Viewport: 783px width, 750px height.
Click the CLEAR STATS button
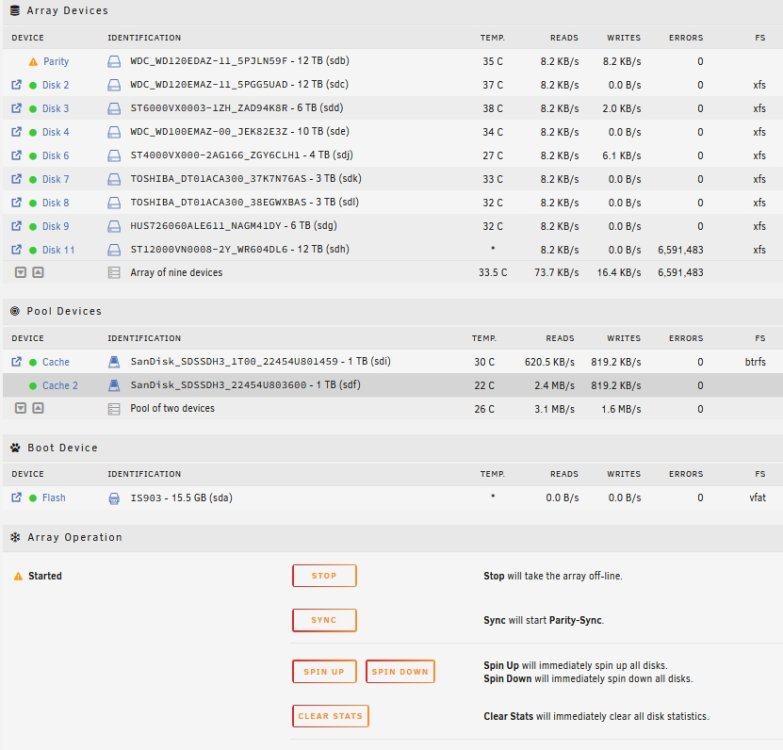pyautogui.click(x=330, y=716)
